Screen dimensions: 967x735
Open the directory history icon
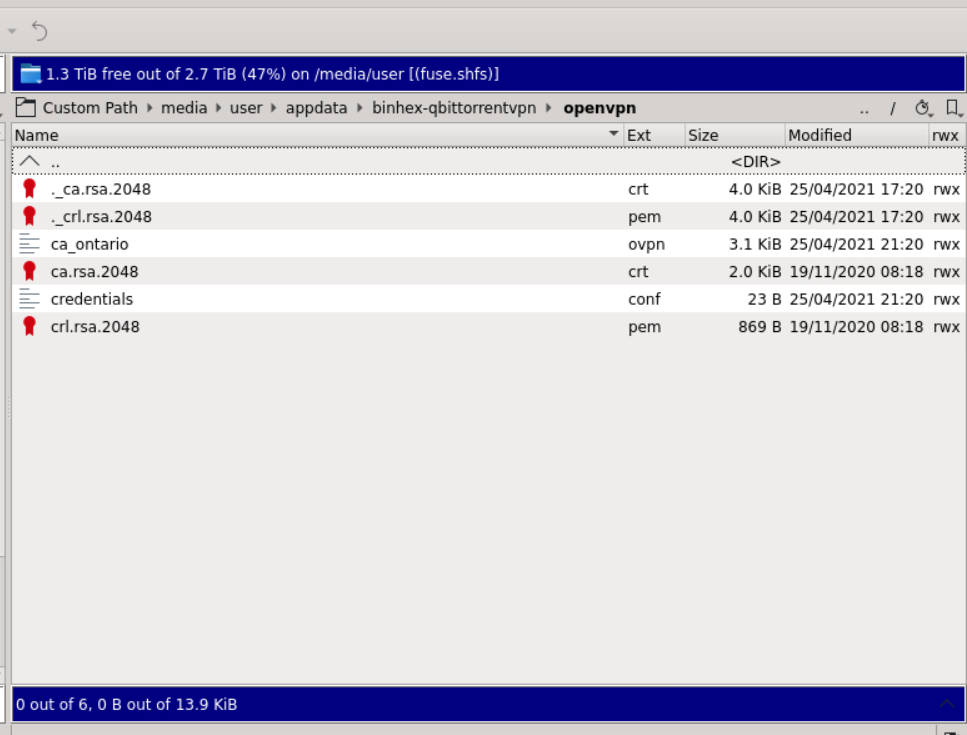pyautogui.click(x=923, y=109)
